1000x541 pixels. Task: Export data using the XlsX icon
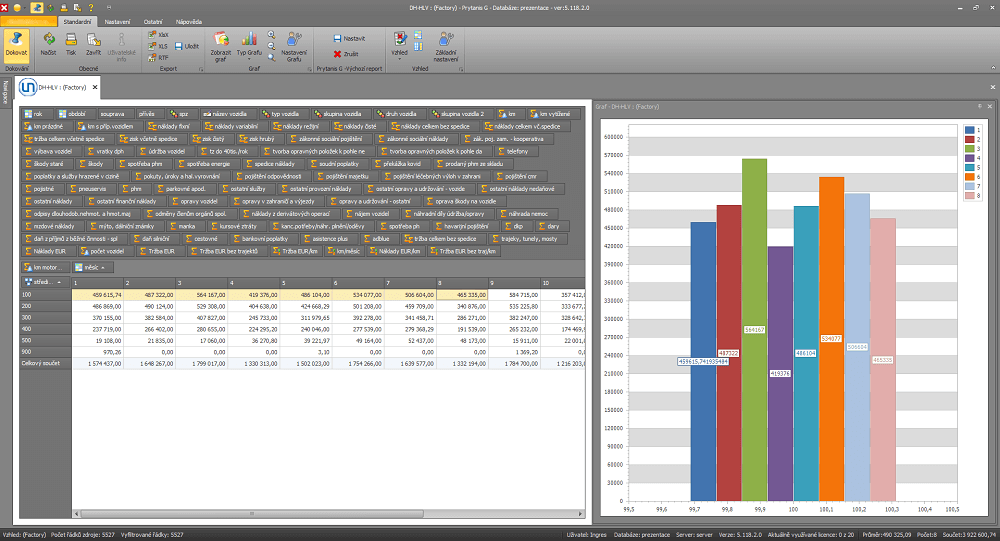pos(162,34)
